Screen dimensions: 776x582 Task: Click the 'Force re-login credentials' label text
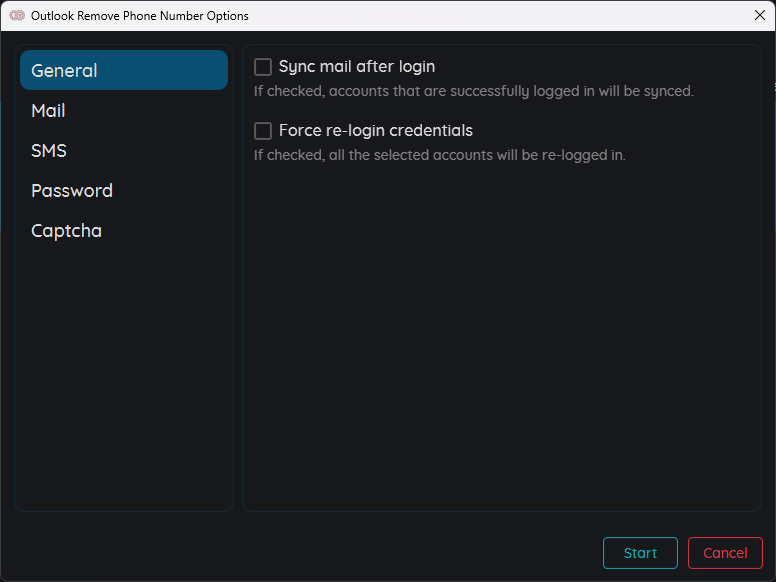(x=376, y=130)
